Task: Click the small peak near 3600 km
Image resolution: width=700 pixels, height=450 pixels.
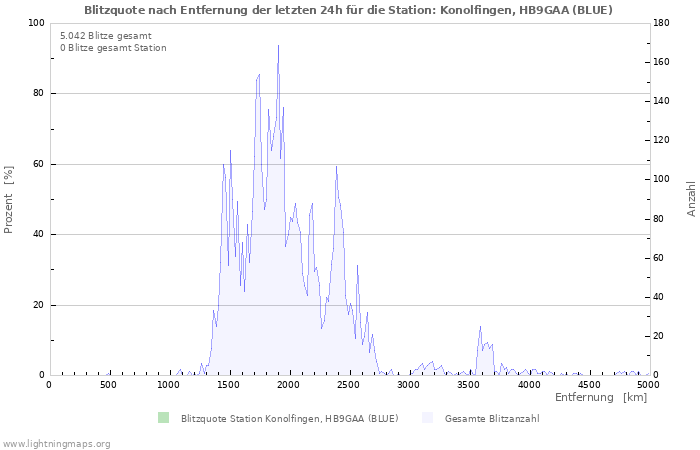Action: (x=480, y=328)
